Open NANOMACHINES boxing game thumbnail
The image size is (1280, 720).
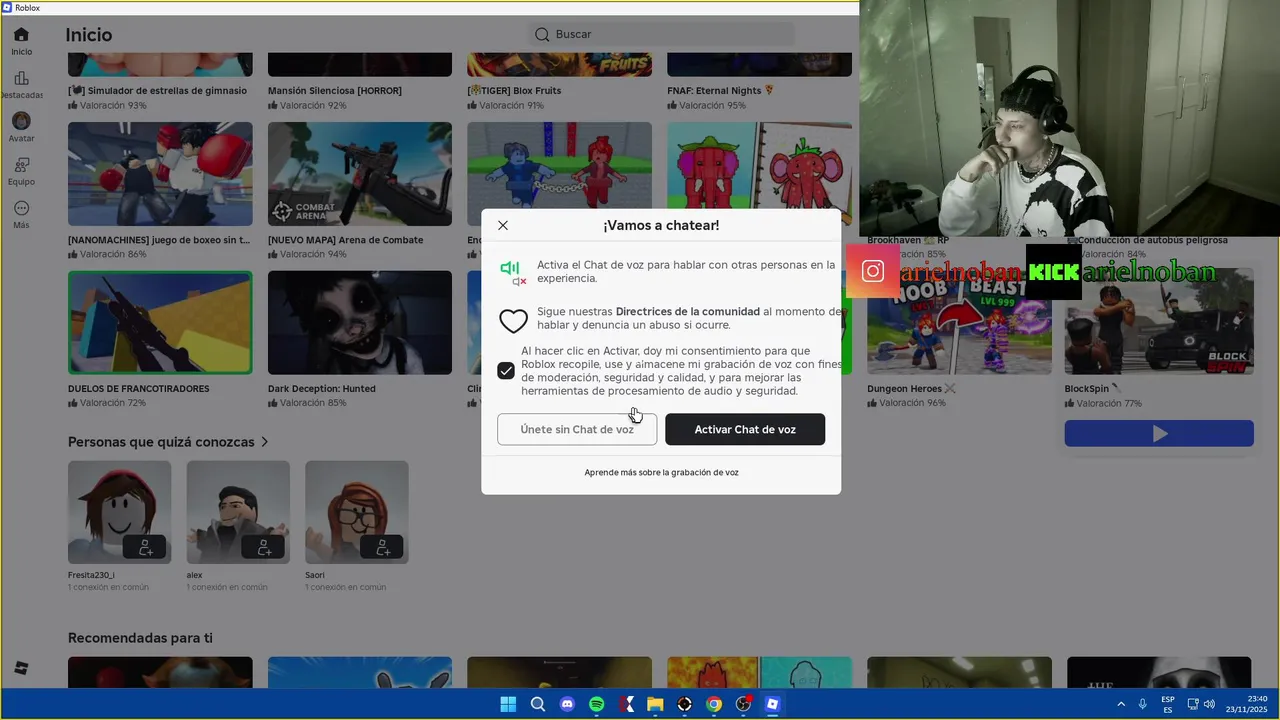pos(160,174)
